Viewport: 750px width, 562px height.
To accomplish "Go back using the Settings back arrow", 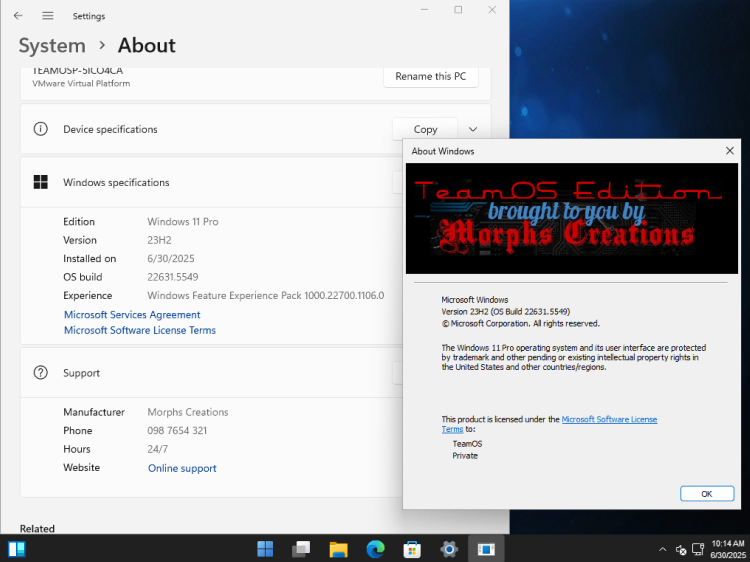I will click(x=18, y=16).
